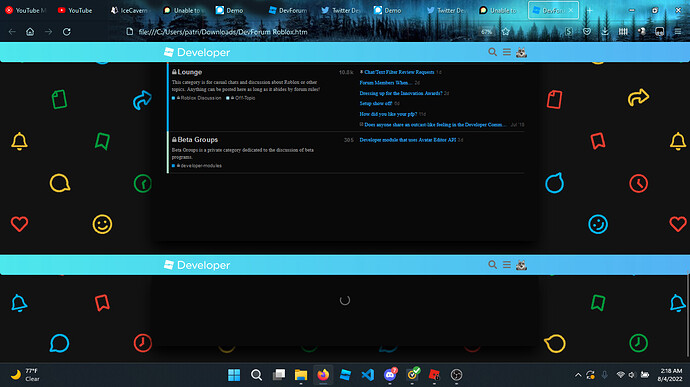Open hamburger menu in the header above Lounge
Image resolution: width=690 pixels, height=387 pixels.
[x=507, y=52]
